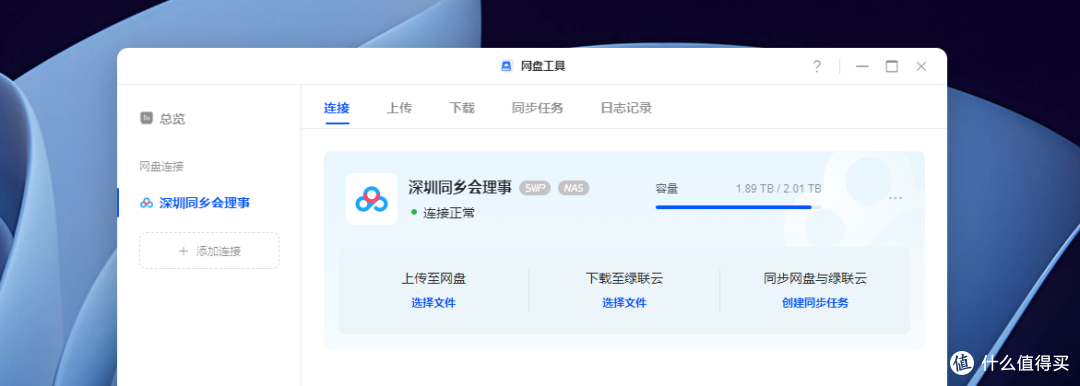Click the blue capacity progress bar
Viewport: 1080px width, 386px height.
point(738,207)
